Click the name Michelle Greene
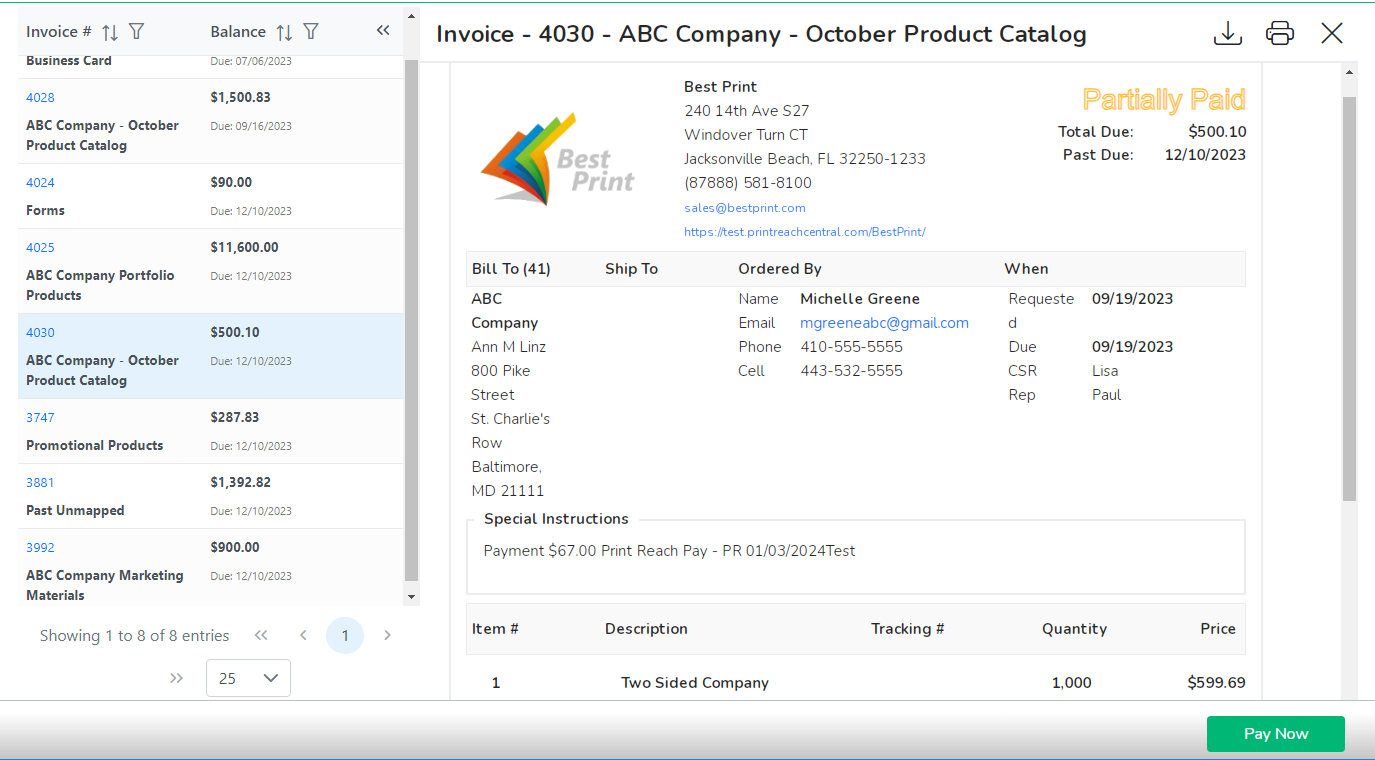Screen dimensions: 1375x760 coord(860,299)
